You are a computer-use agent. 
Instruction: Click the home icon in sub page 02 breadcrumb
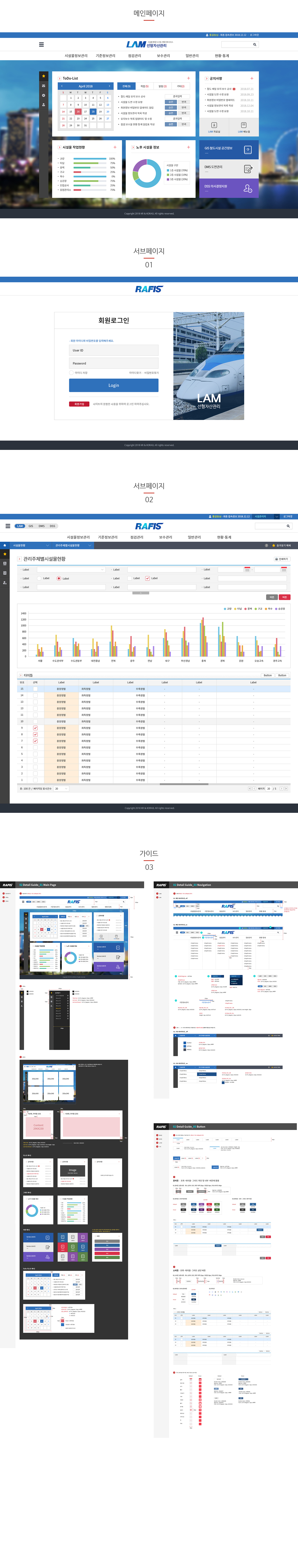point(5,545)
